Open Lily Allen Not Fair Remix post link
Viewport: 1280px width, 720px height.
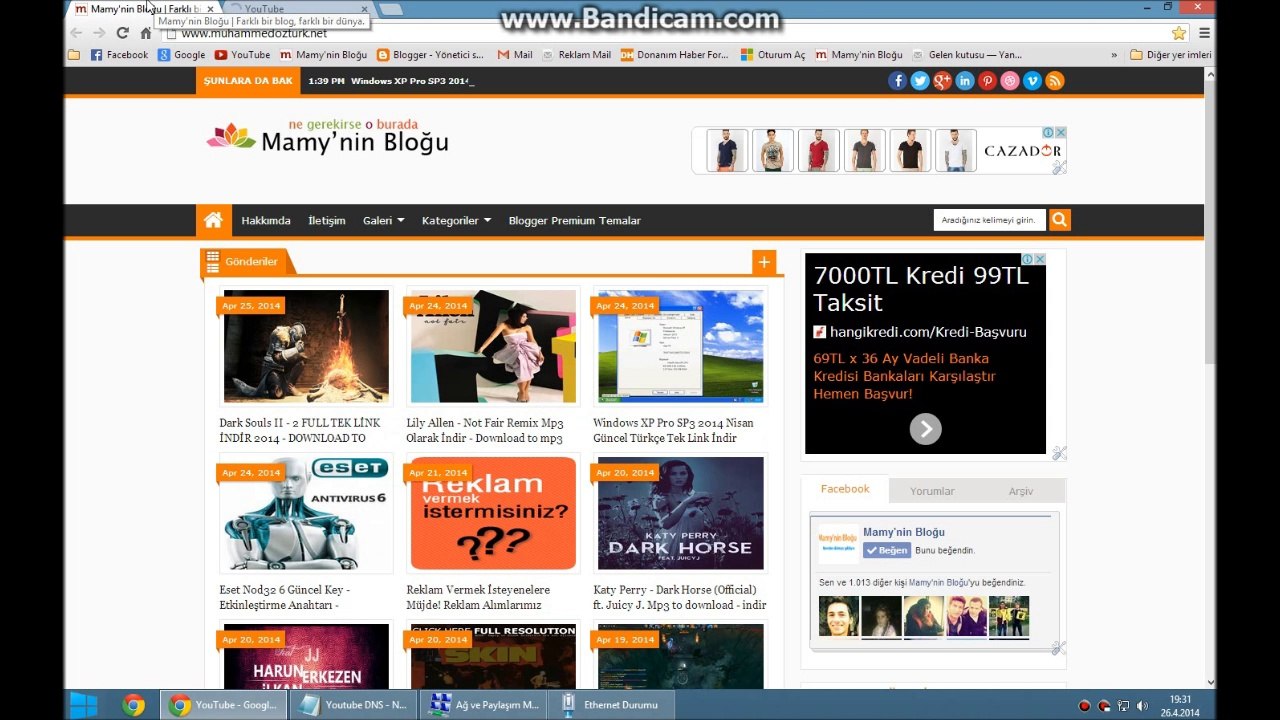(485, 430)
